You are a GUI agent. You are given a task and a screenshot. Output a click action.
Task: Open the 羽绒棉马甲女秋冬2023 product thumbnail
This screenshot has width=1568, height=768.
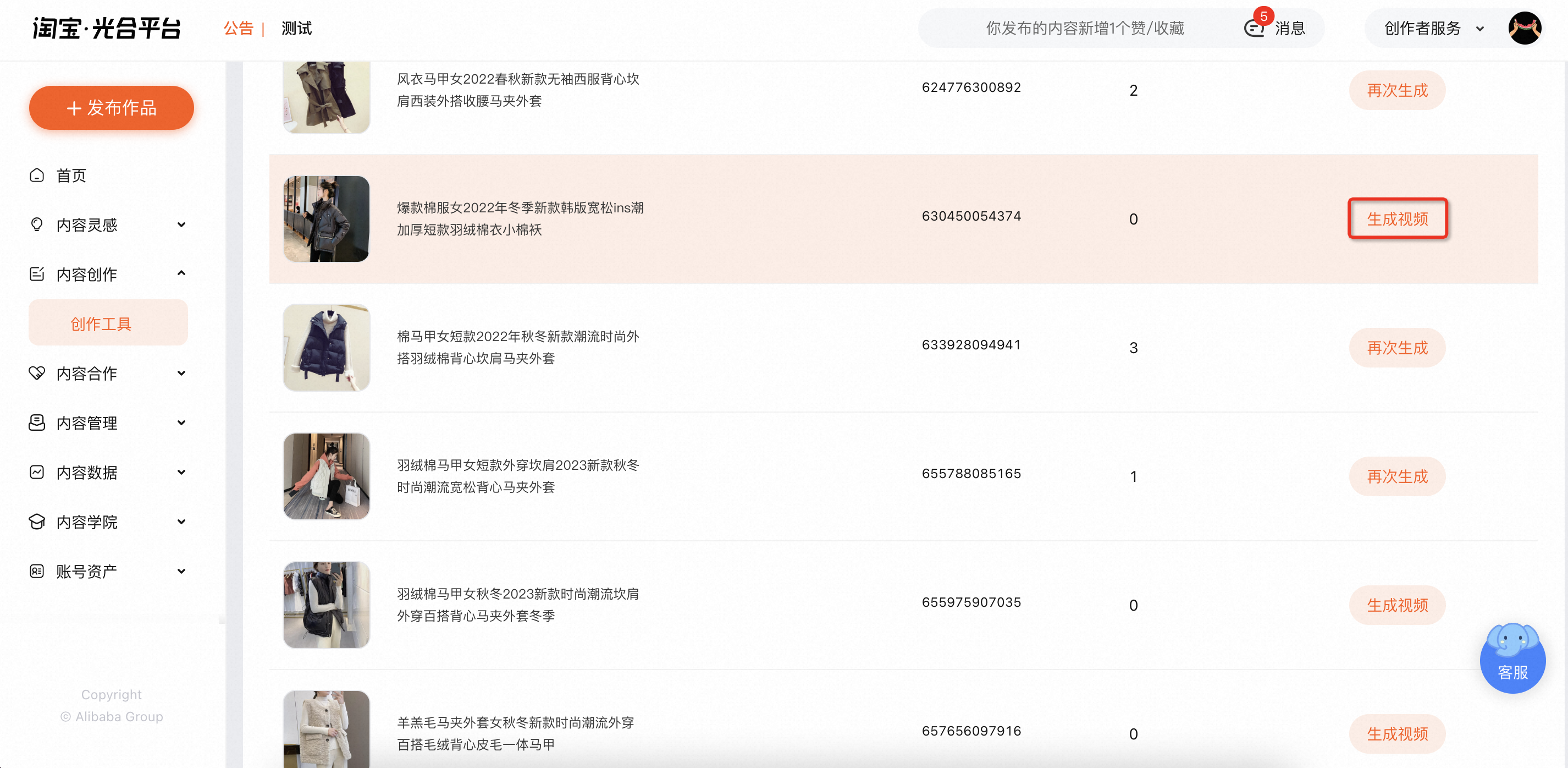point(326,605)
